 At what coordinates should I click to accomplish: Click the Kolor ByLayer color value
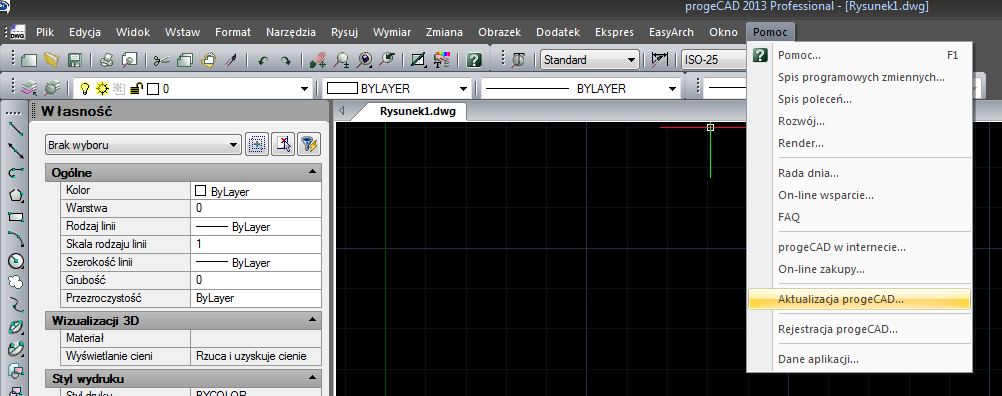coord(256,191)
